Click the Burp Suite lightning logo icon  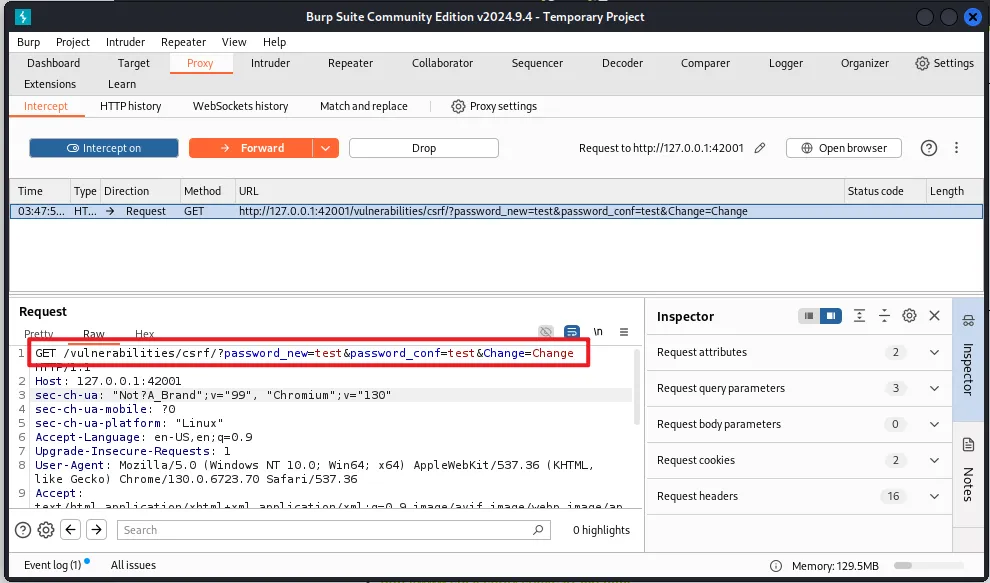(x=23, y=17)
